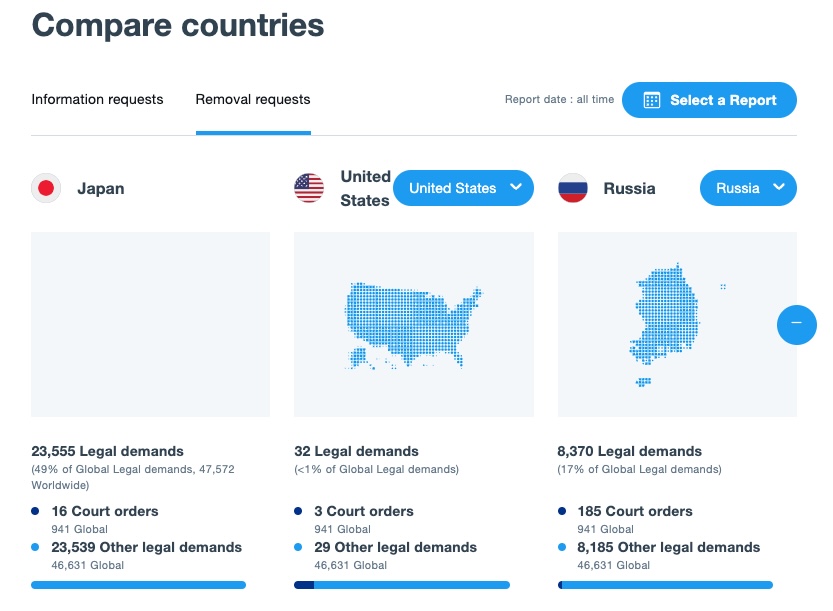Open the United States country dropdown
The width and height of the screenshot is (833, 611).
coord(463,188)
